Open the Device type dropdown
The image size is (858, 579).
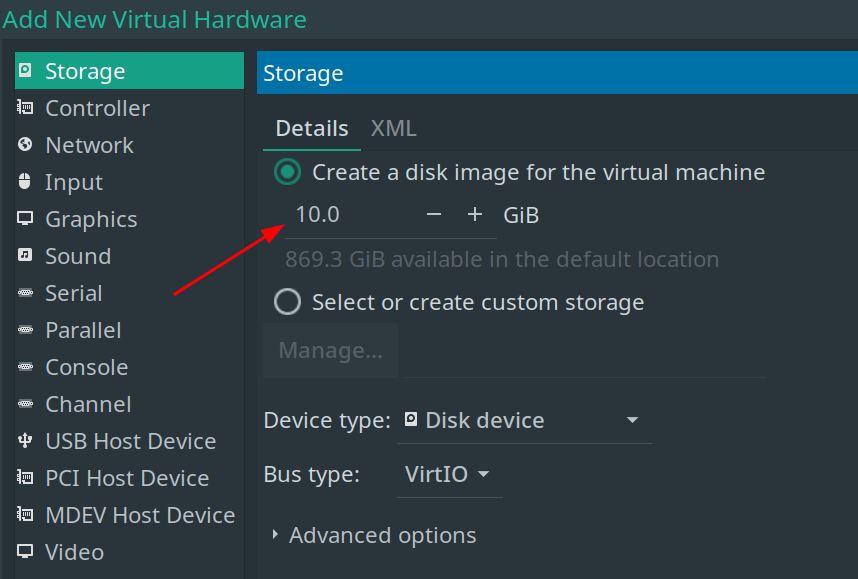point(524,420)
